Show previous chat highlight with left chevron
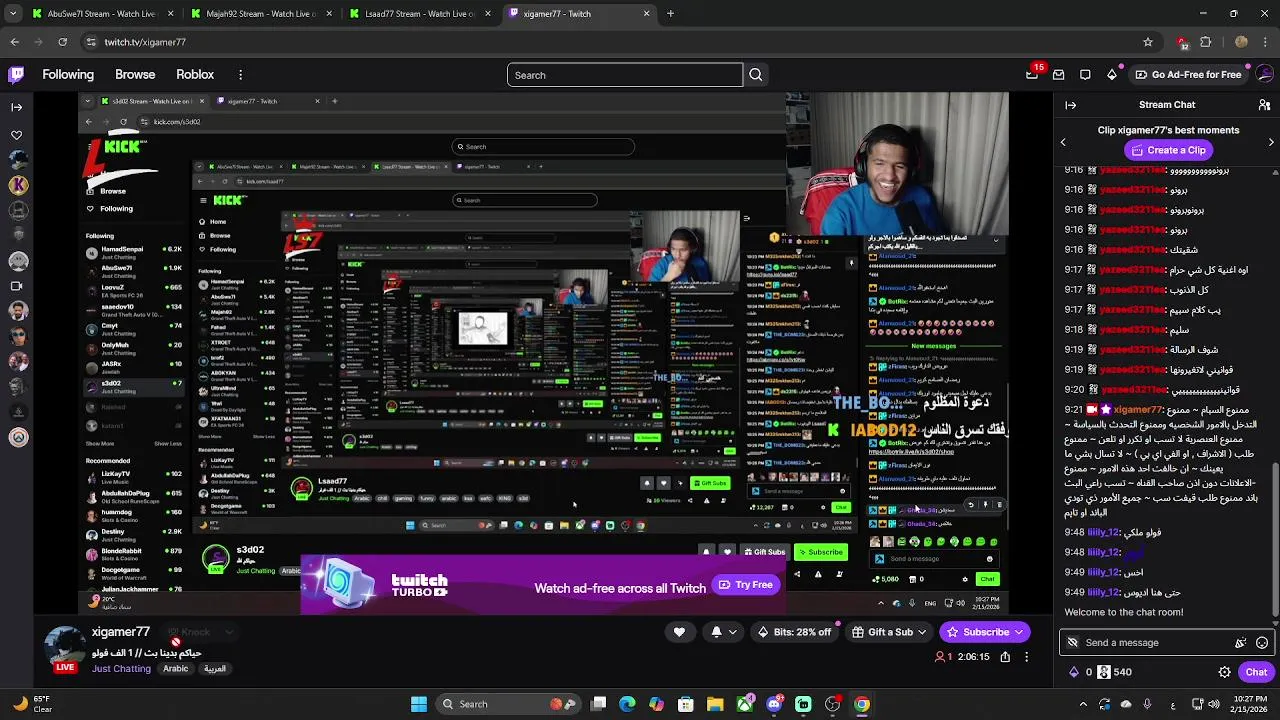1280x720 pixels. [x=1063, y=142]
